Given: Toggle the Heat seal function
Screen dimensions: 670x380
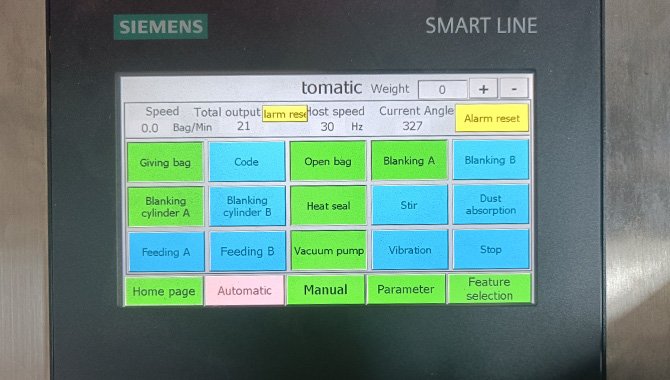Looking at the screenshot, I should (x=328, y=206).
